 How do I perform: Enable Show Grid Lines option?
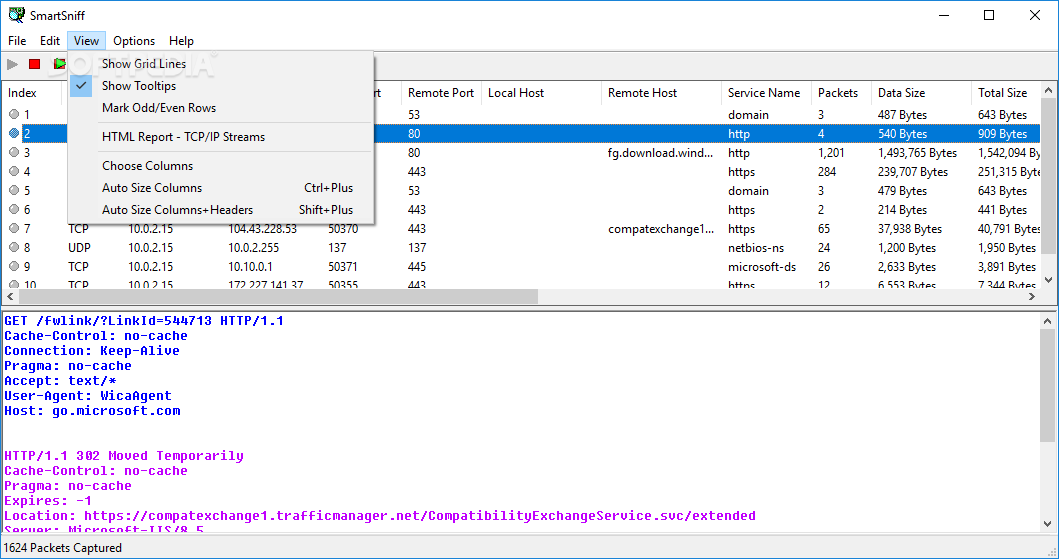tap(221, 63)
